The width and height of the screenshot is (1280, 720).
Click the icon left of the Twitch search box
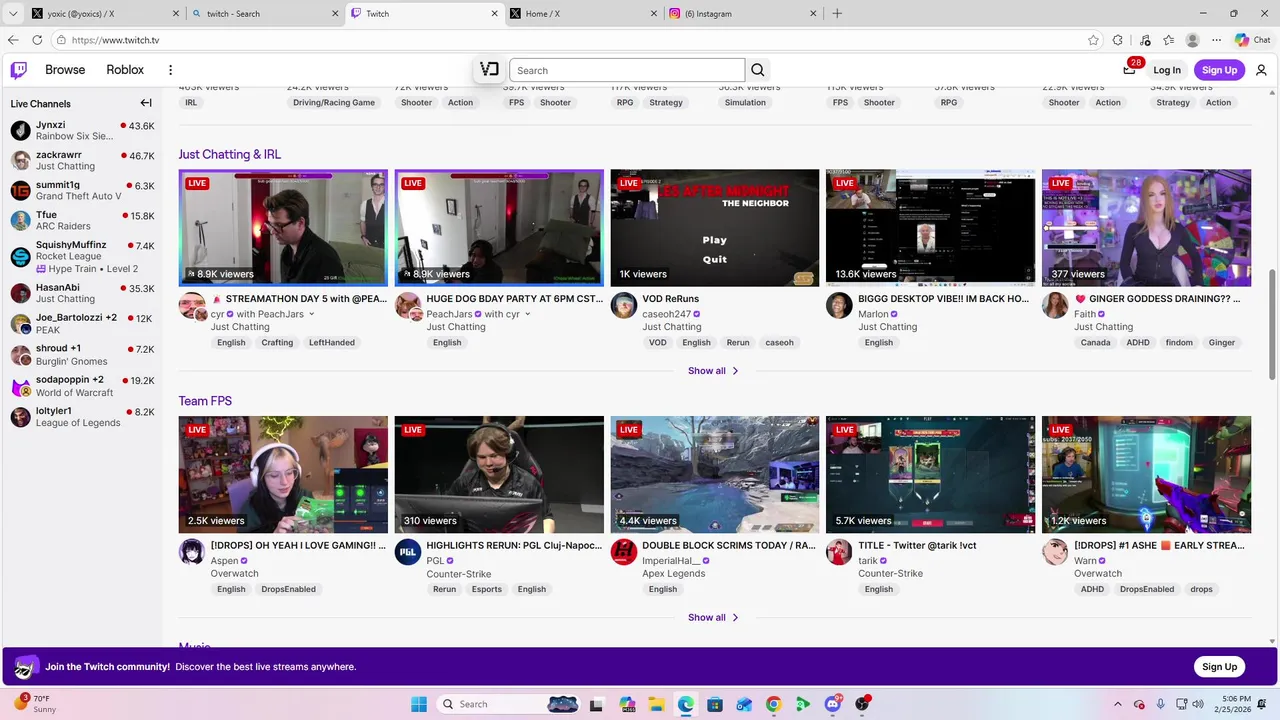coord(489,70)
